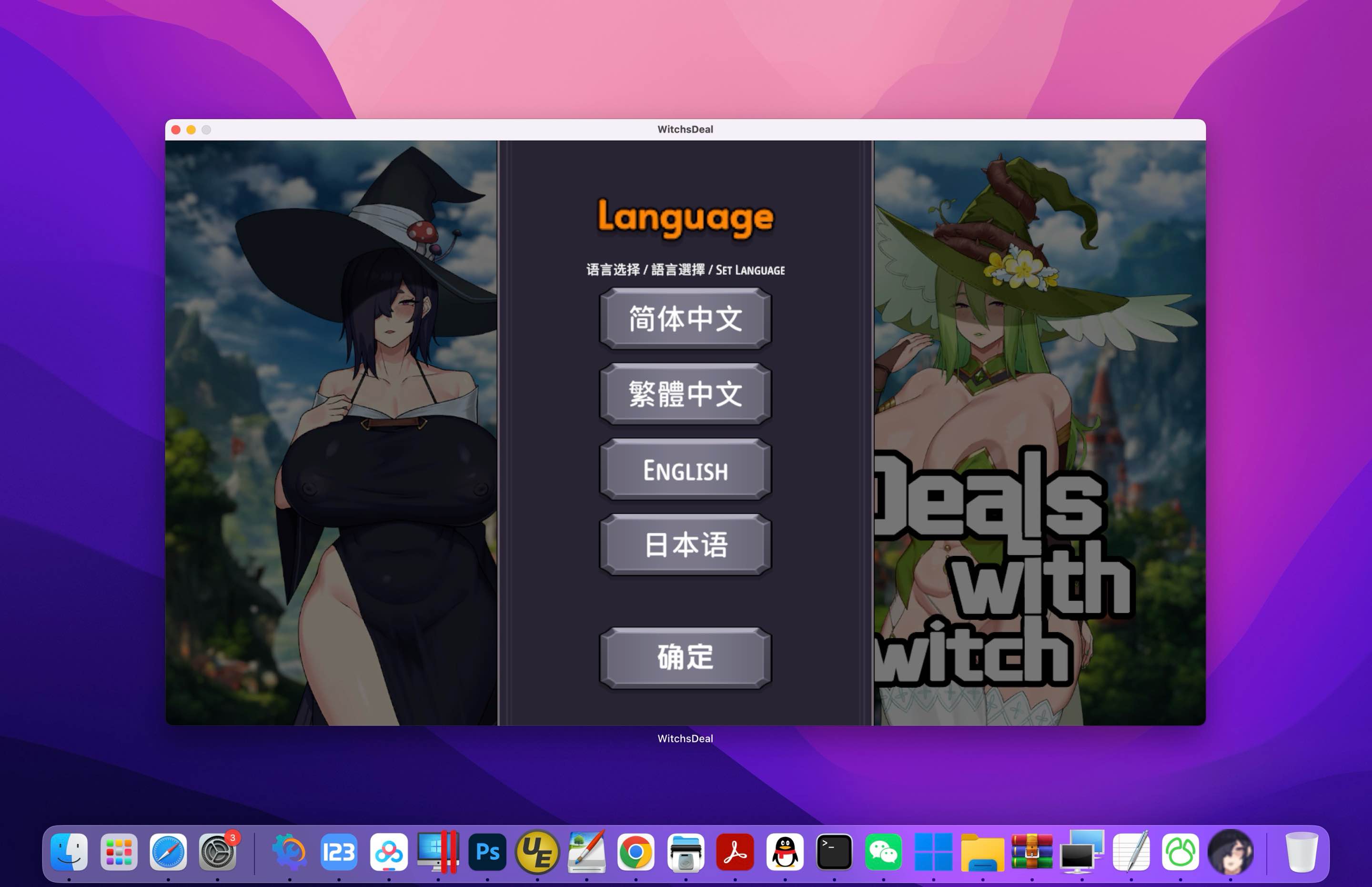Open the blue 123 app icon

point(339,852)
